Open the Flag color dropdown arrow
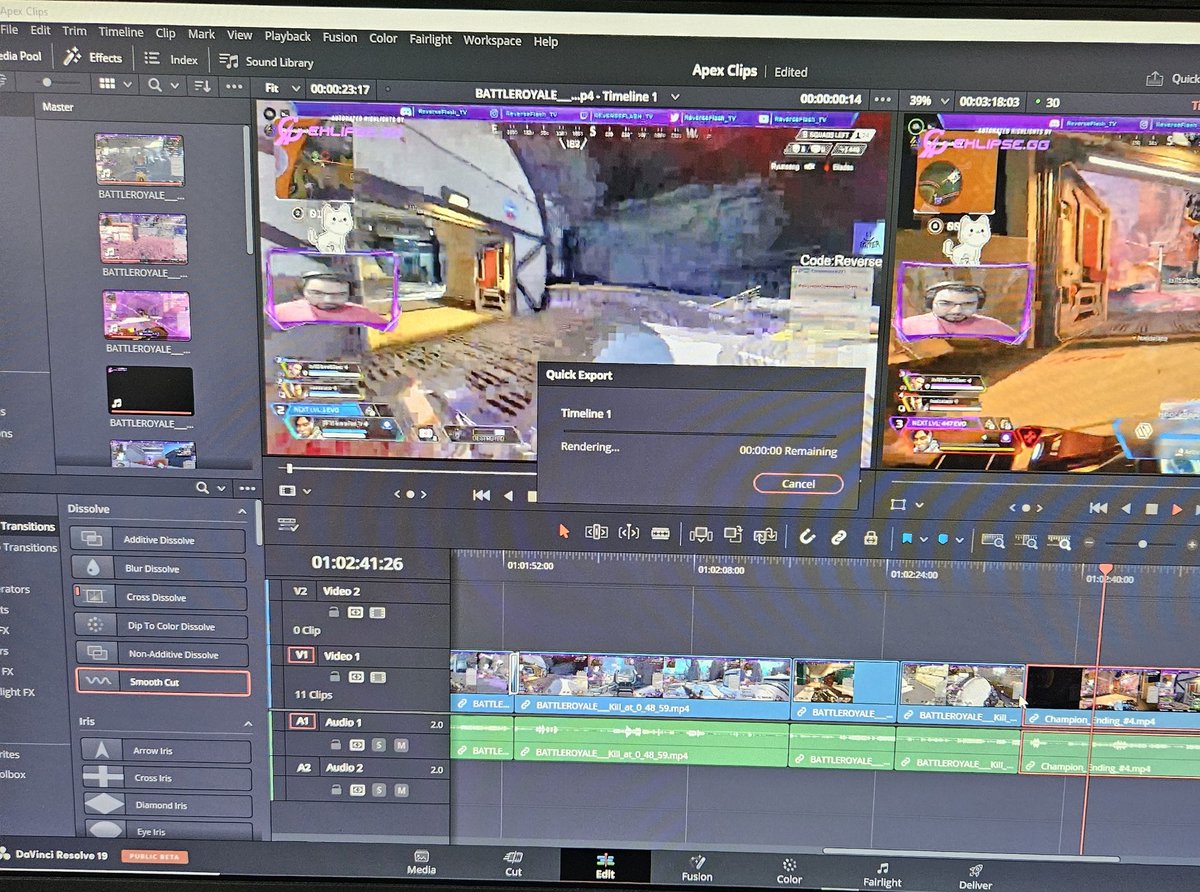The height and width of the screenshot is (892, 1200). click(x=923, y=540)
